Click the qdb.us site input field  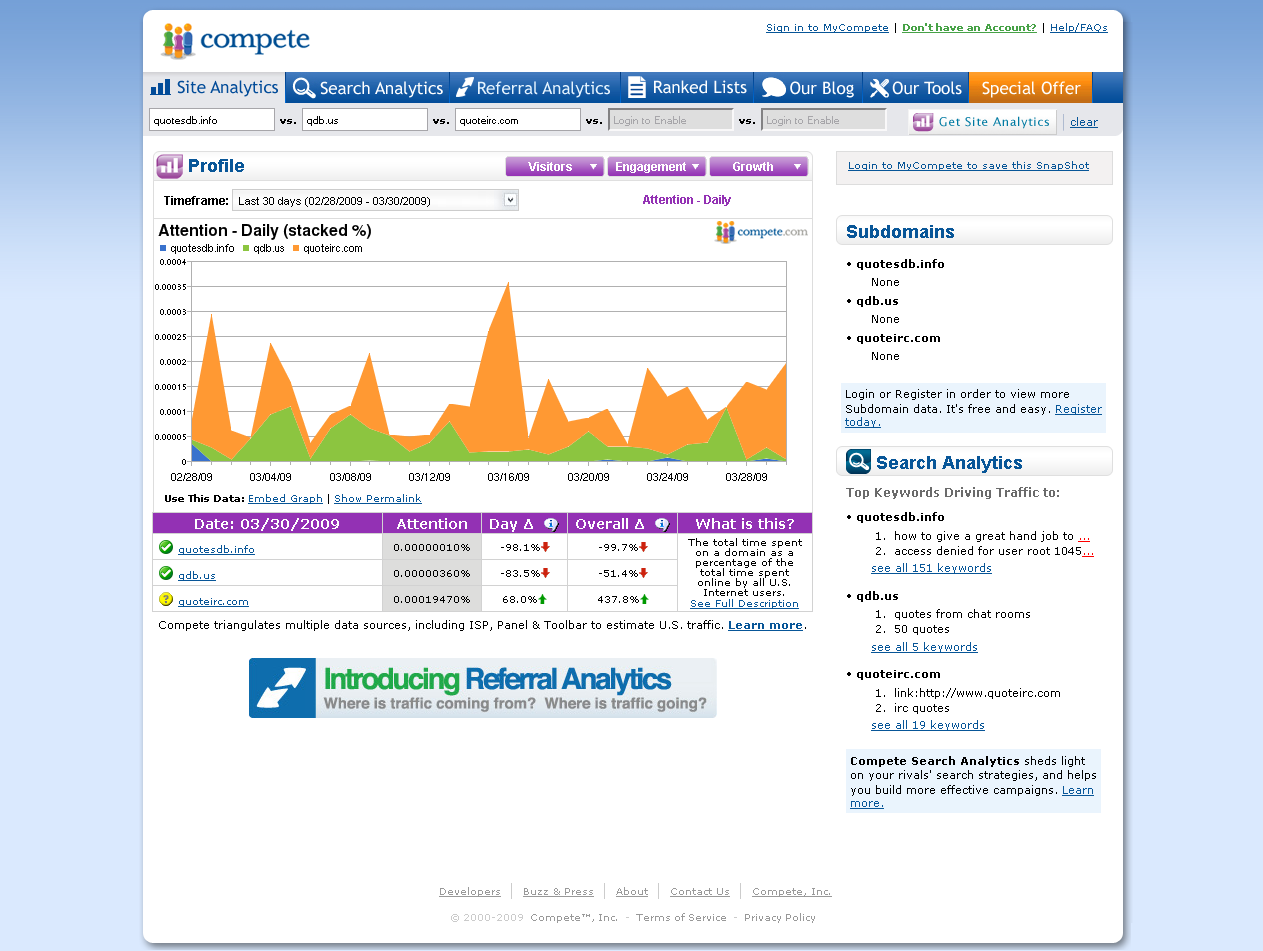(x=364, y=120)
